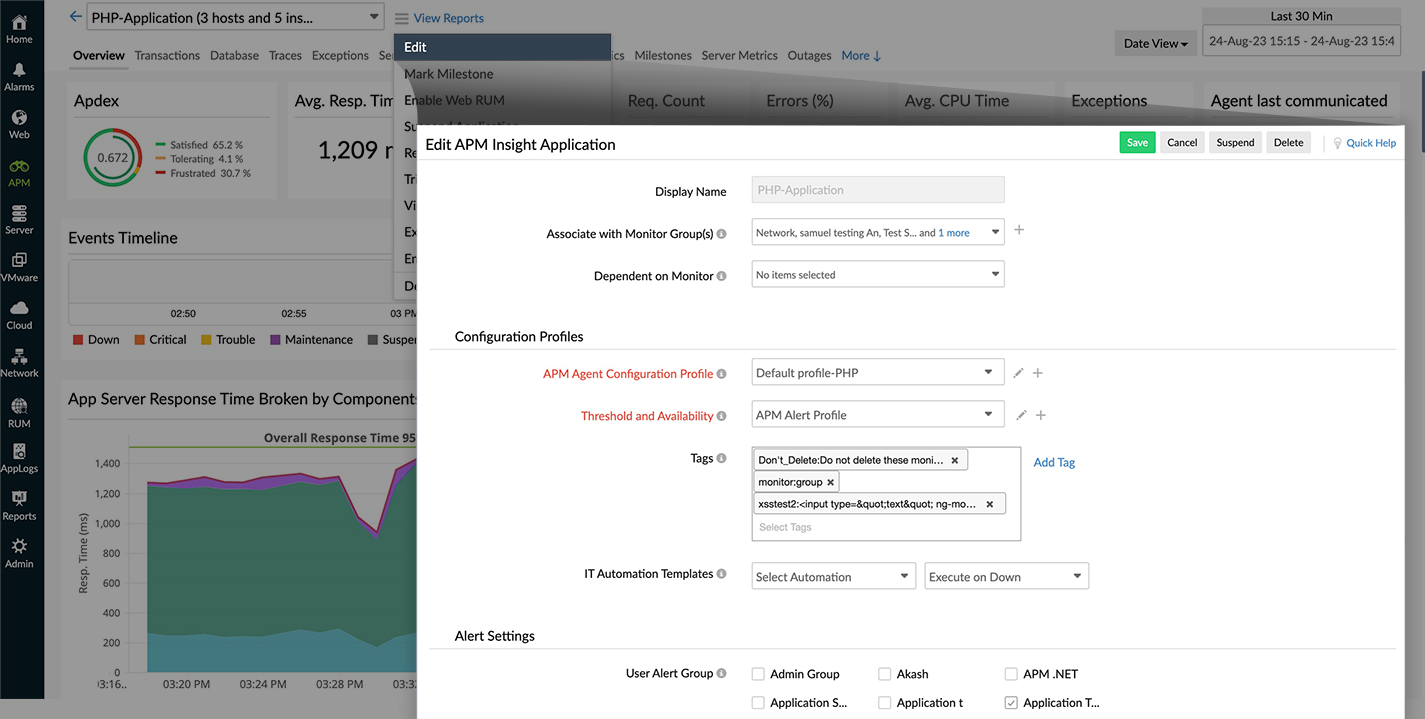Screen dimensions: 1425x719
Task: Click the green Save button
Action: point(1137,143)
